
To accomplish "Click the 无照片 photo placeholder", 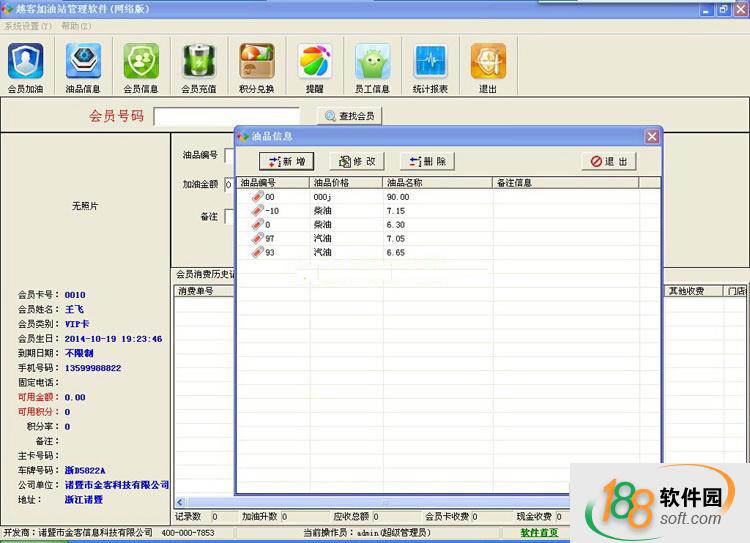I will (85, 206).
